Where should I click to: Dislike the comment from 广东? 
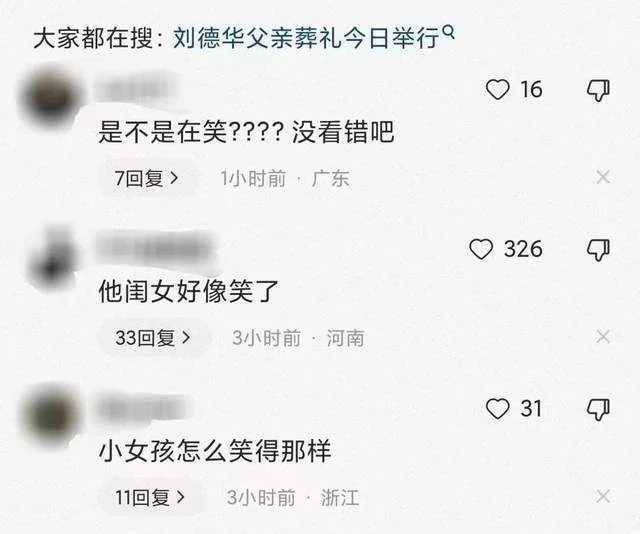598,90
